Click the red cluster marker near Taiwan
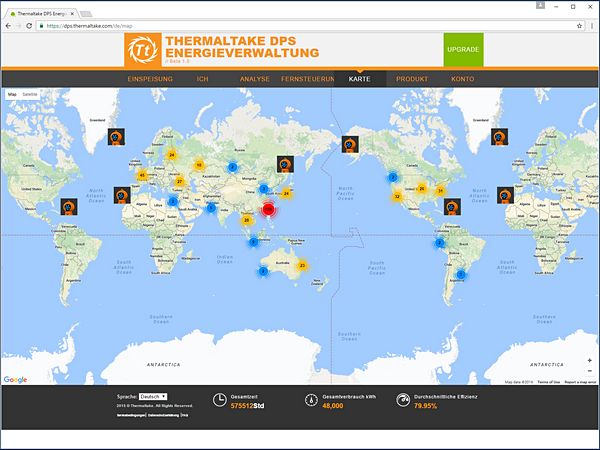Image resolution: width=600 pixels, height=450 pixels. click(268, 209)
